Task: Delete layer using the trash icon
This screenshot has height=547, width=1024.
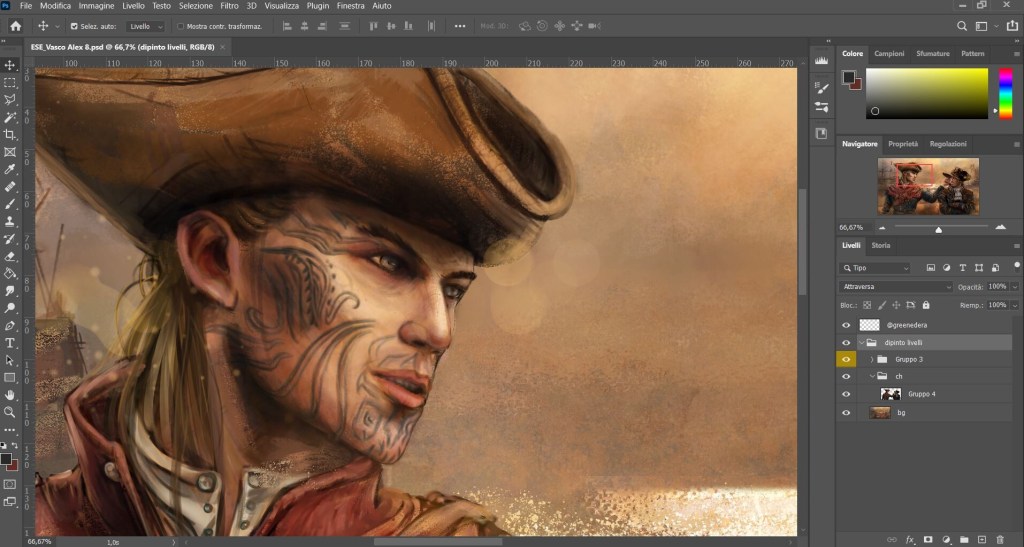Action: [999, 539]
